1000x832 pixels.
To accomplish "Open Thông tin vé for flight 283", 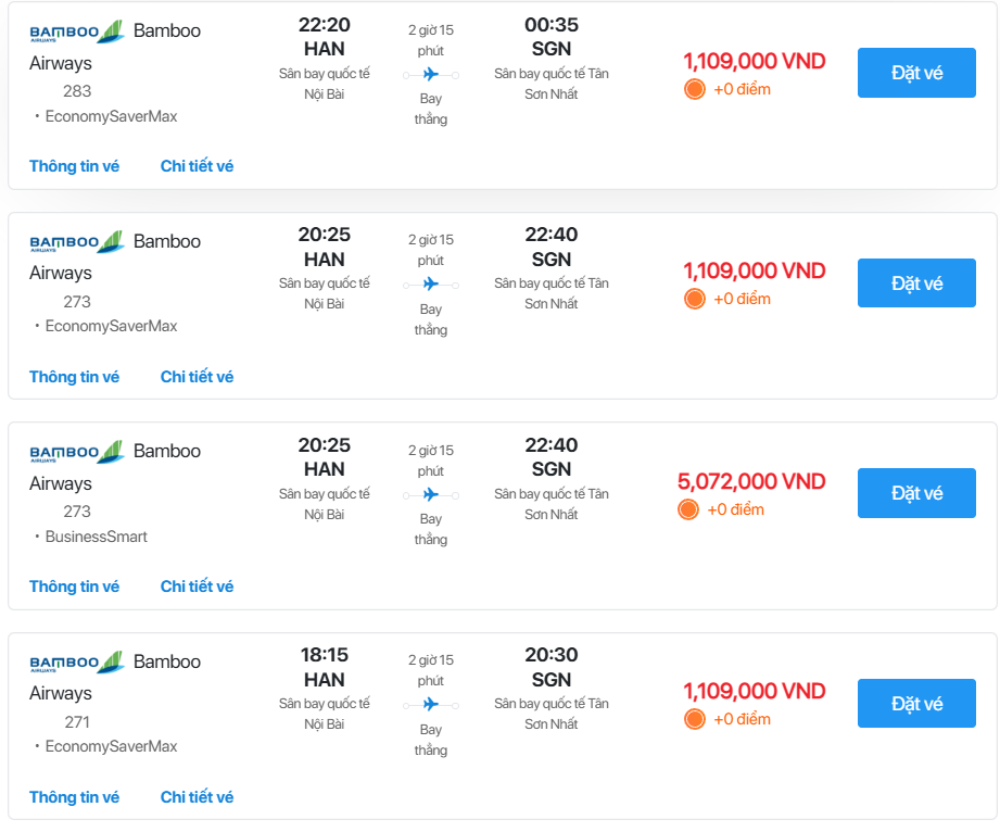I will pos(74,166).
